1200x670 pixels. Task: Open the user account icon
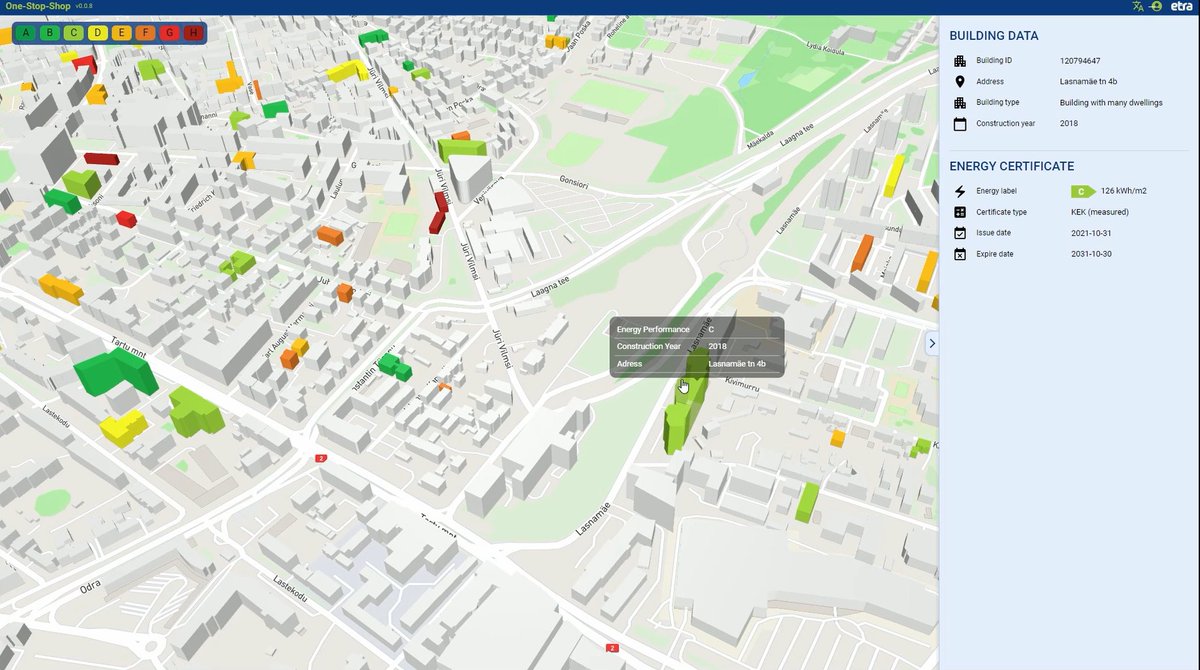[x=1156, y=6]
